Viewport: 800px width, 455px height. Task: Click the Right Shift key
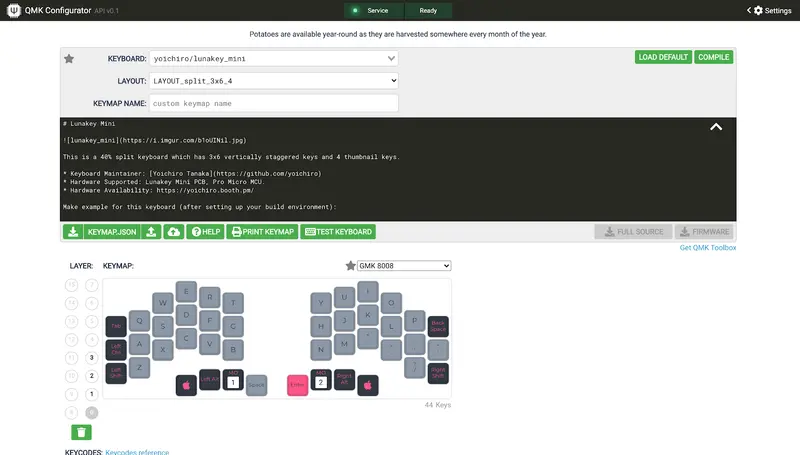click(x=438, y=373)
